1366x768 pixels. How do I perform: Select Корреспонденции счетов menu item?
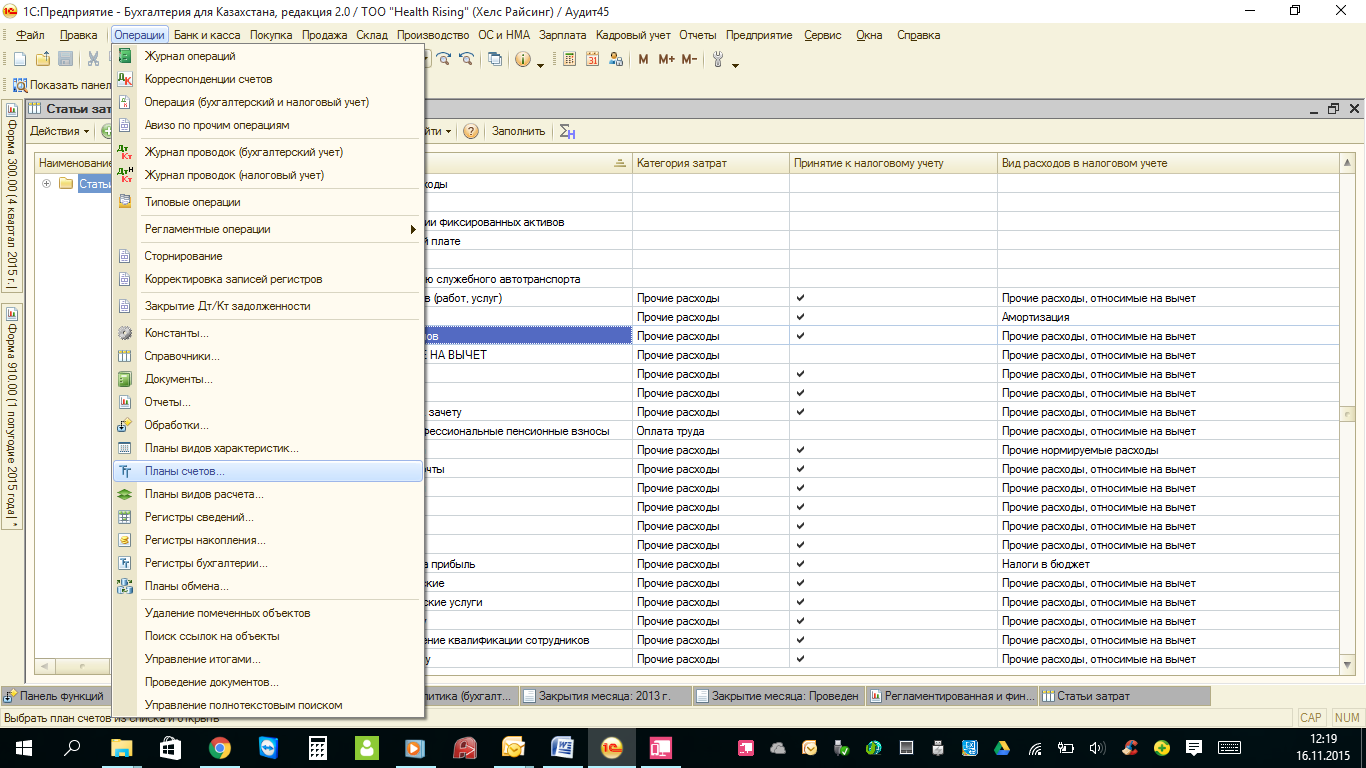(268, 79)
